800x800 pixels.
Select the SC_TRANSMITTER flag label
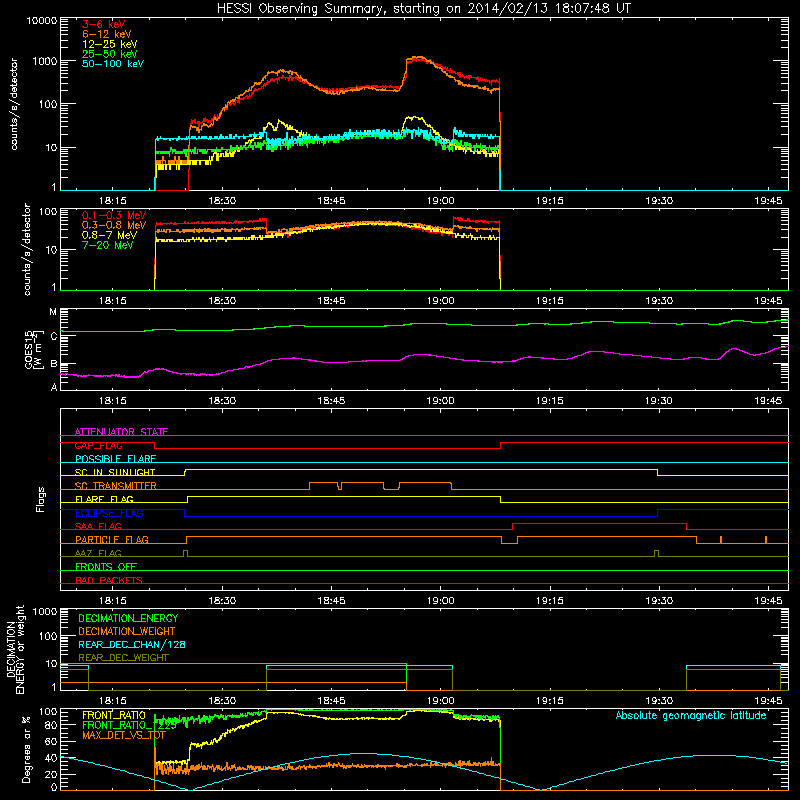pos(116,486)
